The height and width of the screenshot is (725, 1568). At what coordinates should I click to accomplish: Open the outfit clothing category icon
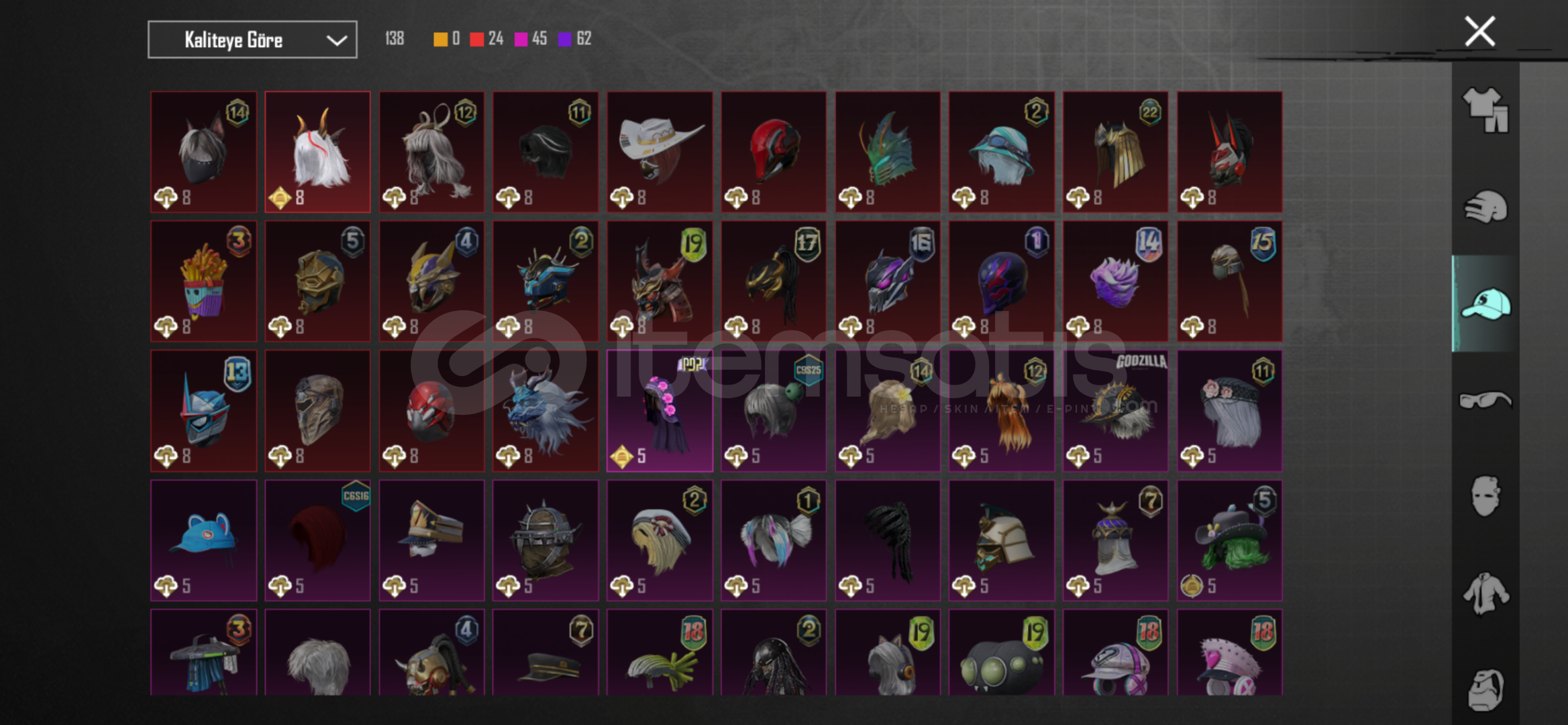(1485, 109)
